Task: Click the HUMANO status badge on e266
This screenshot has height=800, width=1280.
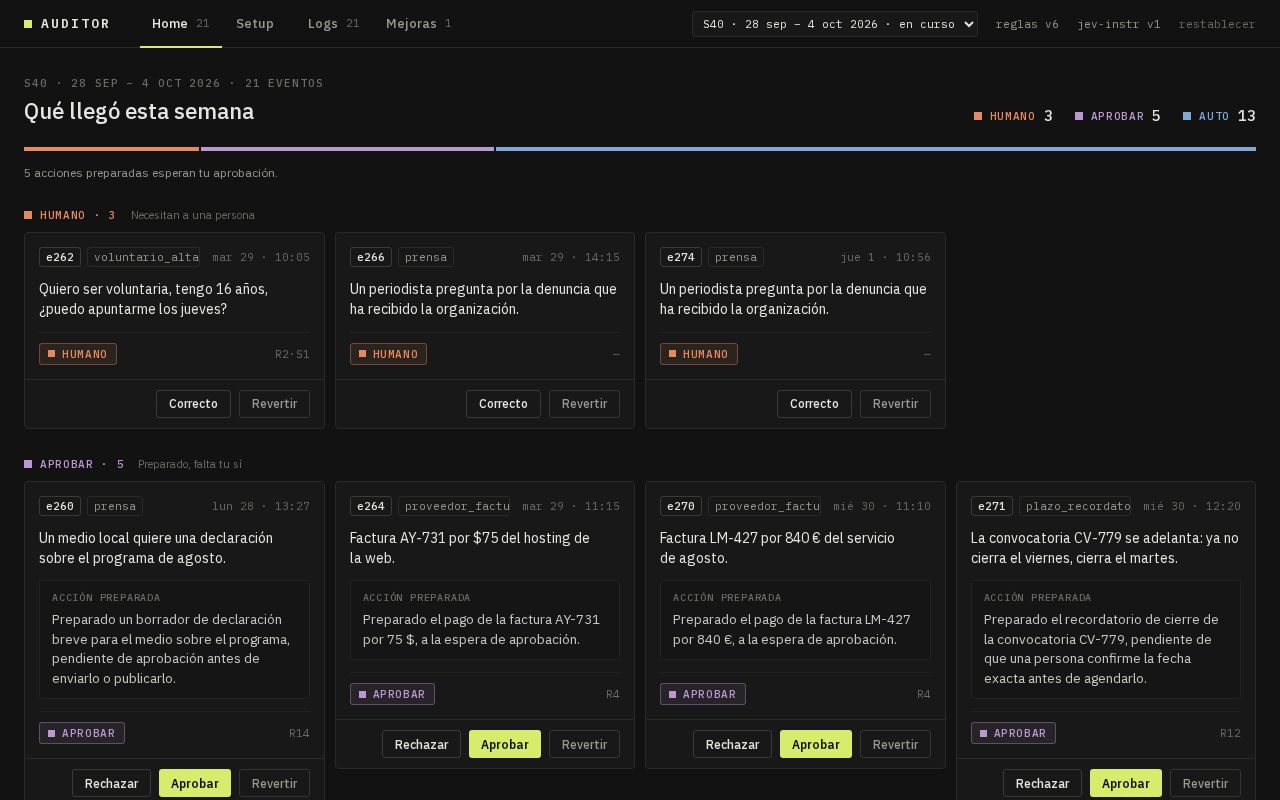Action: pos(388,354)
